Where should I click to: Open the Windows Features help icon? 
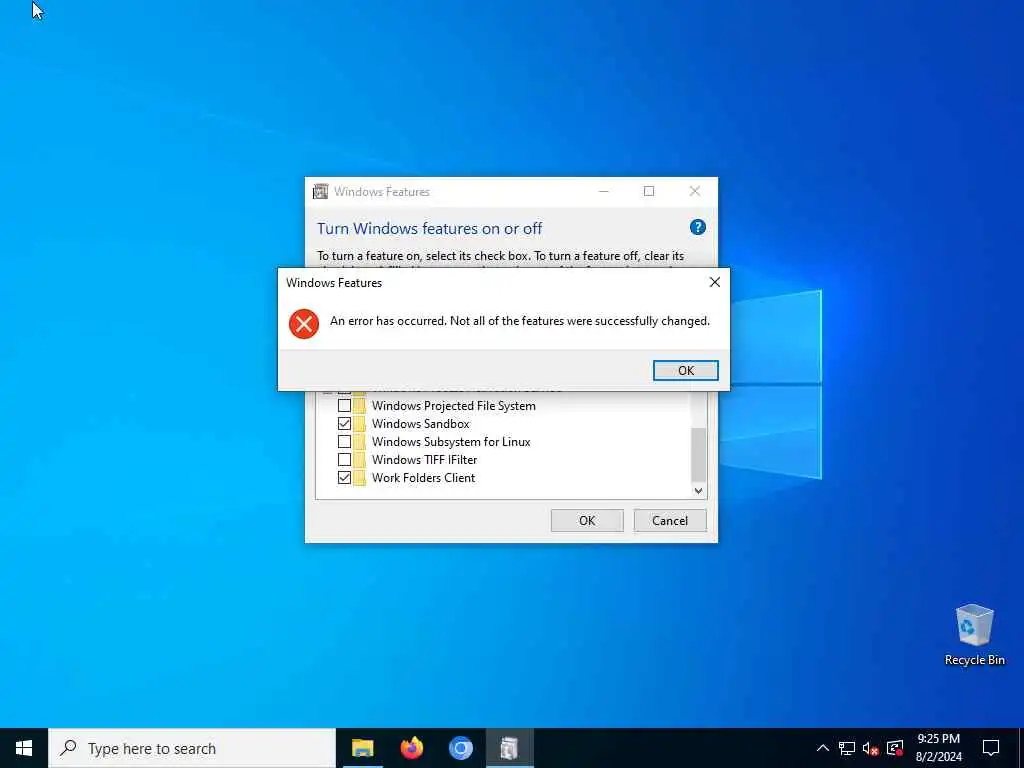[x=697, y=227]
